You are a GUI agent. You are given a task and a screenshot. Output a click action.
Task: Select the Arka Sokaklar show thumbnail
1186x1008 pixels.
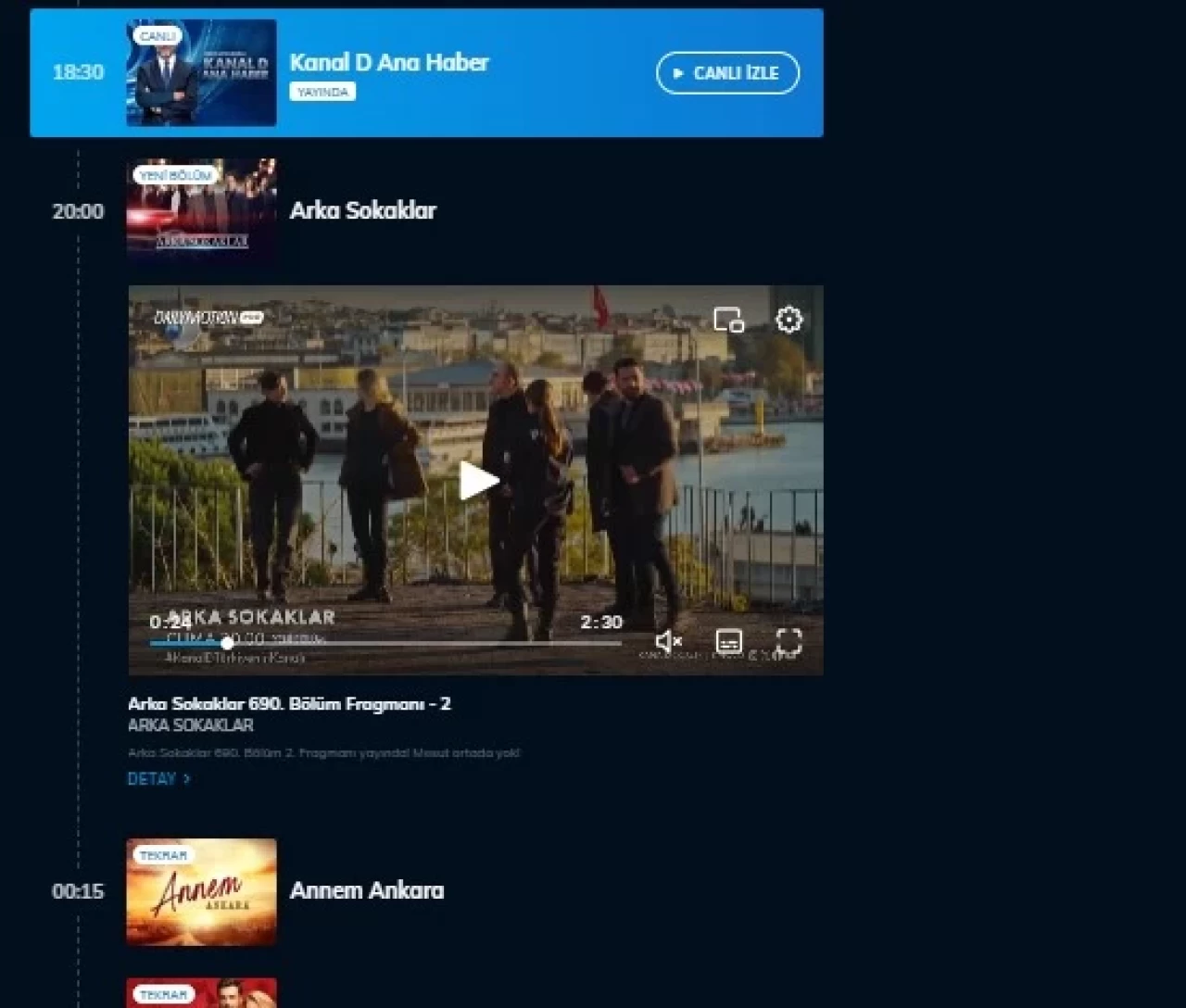201,211
